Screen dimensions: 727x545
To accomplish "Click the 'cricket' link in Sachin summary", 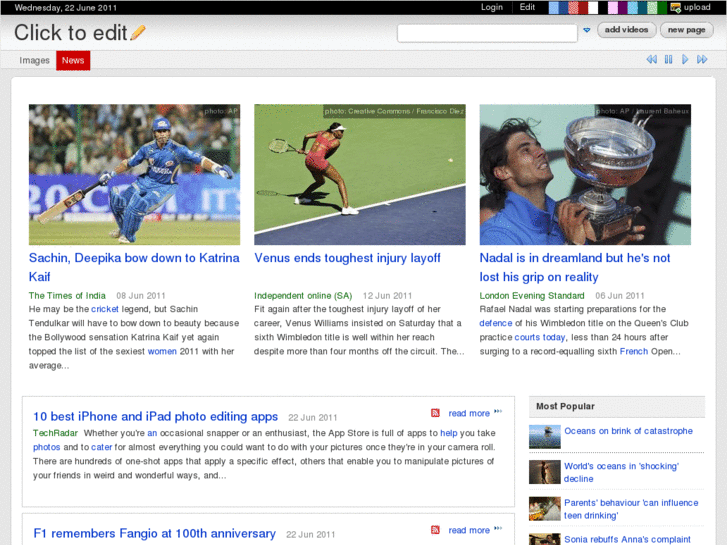I will pyautogui.click(x=105, y=309).
